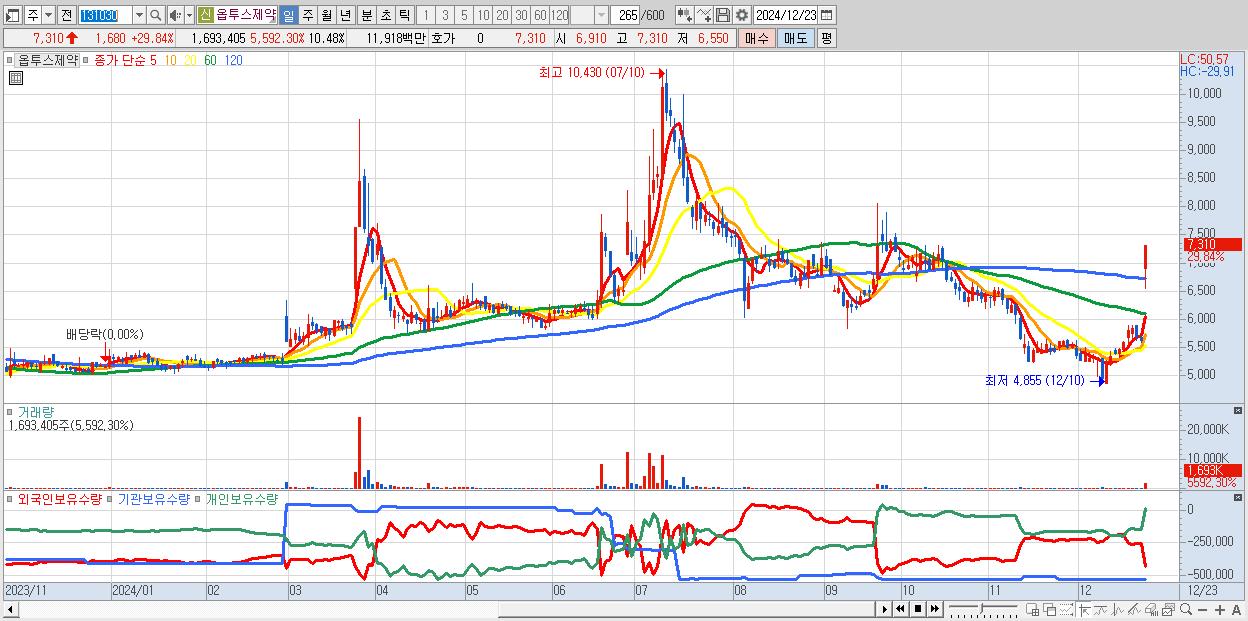Click the dotted region chart icon
The image size is (1248, 621).
click(x=1066, y=609)
